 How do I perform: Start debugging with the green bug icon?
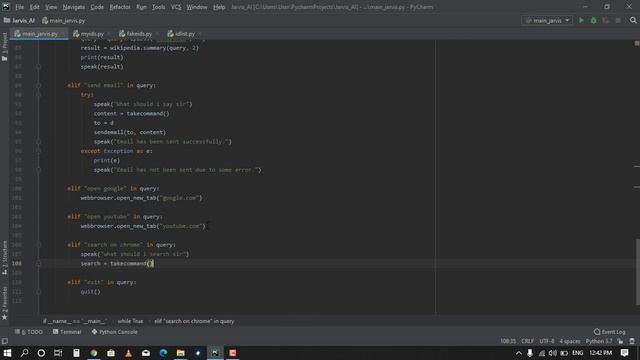(x=593, y=20)
